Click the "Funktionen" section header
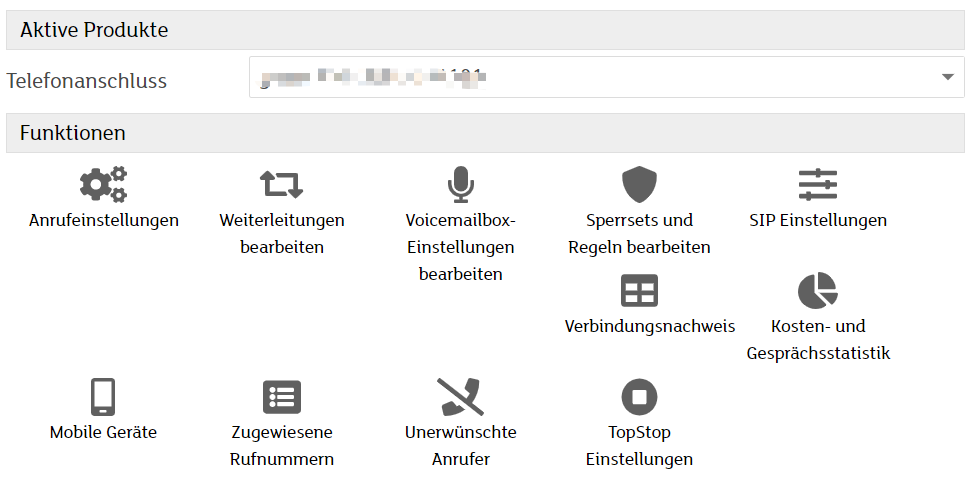The image size is (970, 492). point(72,133)
